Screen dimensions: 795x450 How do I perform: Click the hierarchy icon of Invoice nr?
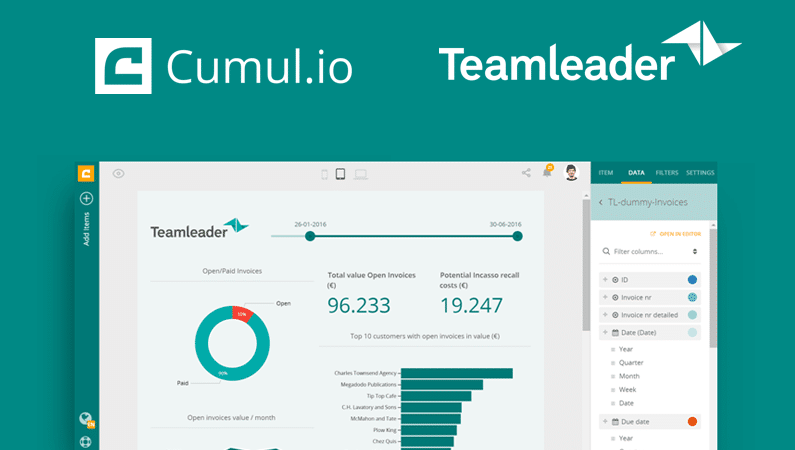615,297
